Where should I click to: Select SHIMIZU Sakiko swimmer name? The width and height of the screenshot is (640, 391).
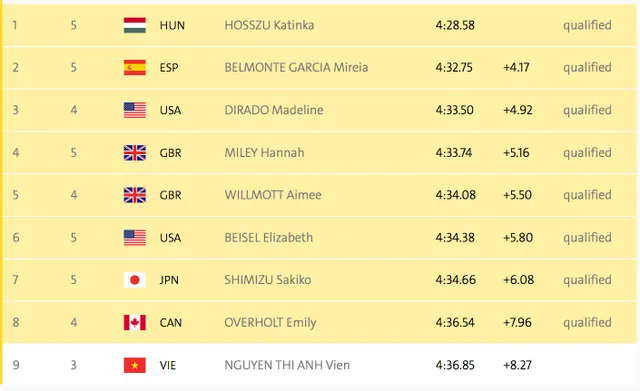point(267,280)
